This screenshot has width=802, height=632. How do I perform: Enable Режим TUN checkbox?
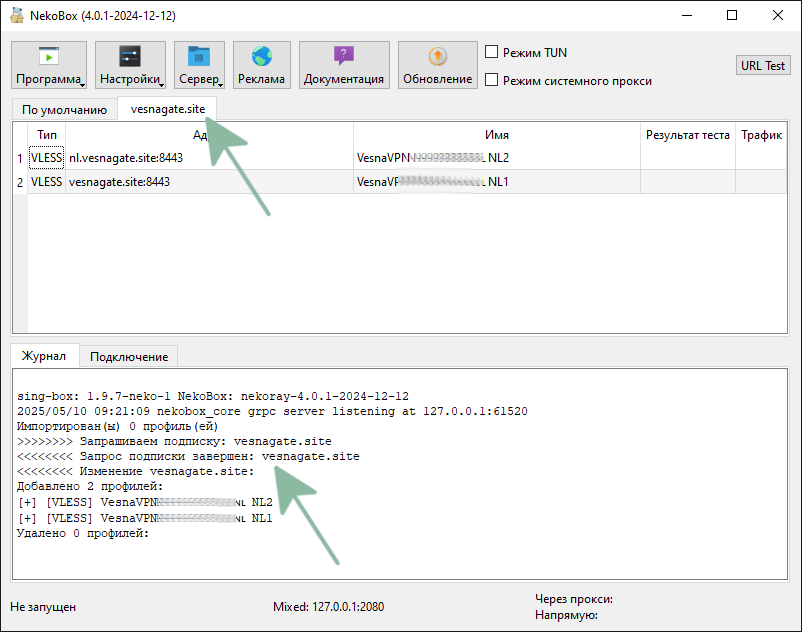[491, 52]
